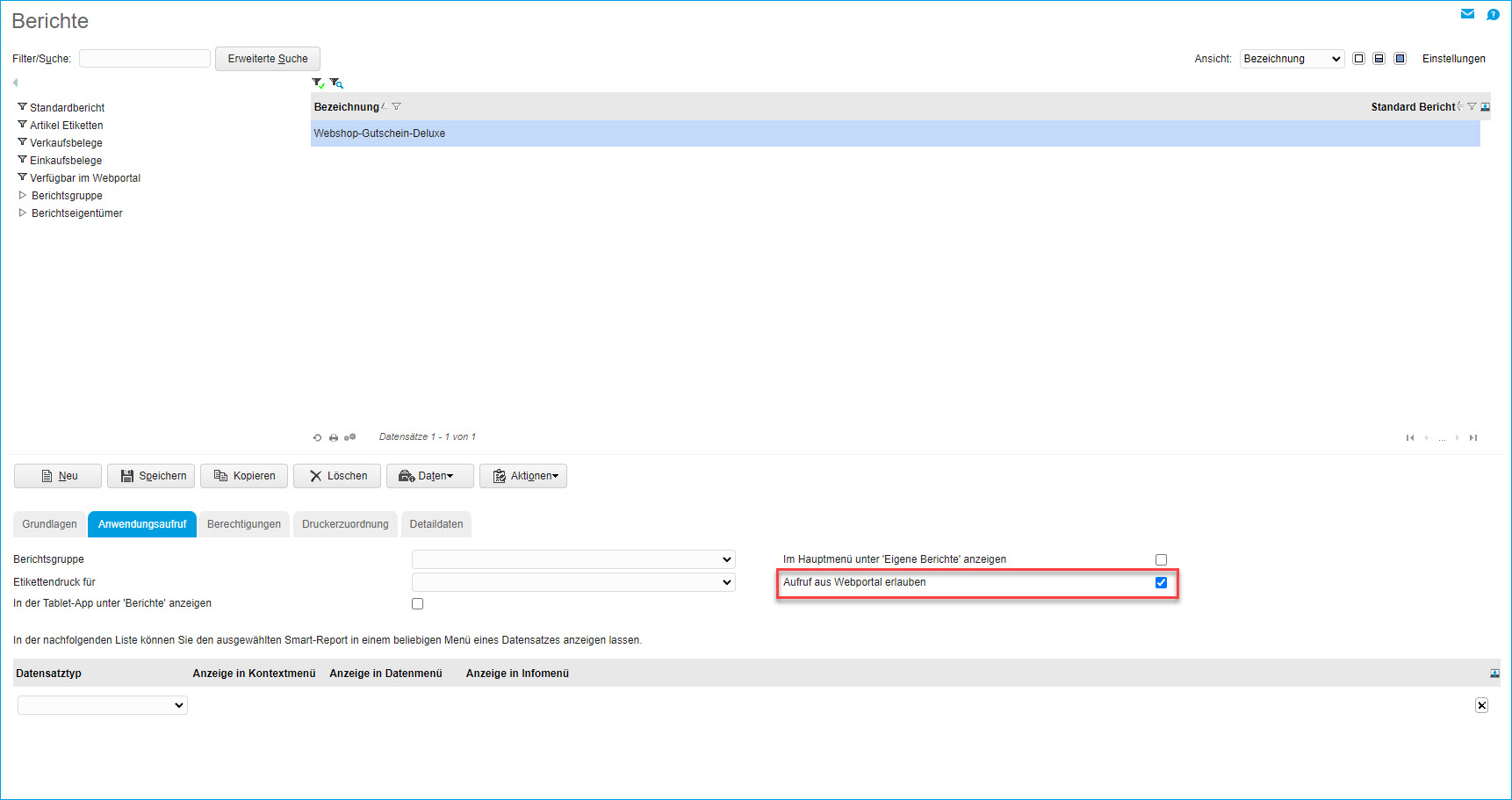Open the mail envelope icon
This screenshot has height=800, width=1512.
[1467, 14]
